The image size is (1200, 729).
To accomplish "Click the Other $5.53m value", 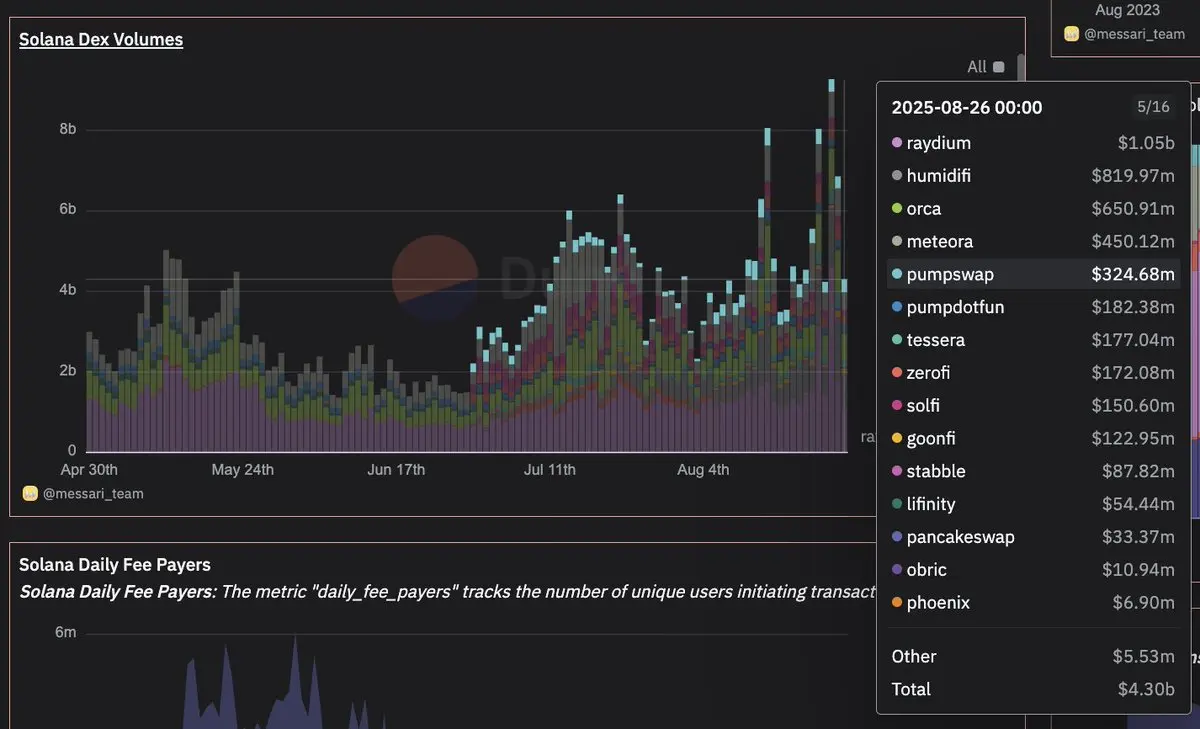I will 1143,656.
